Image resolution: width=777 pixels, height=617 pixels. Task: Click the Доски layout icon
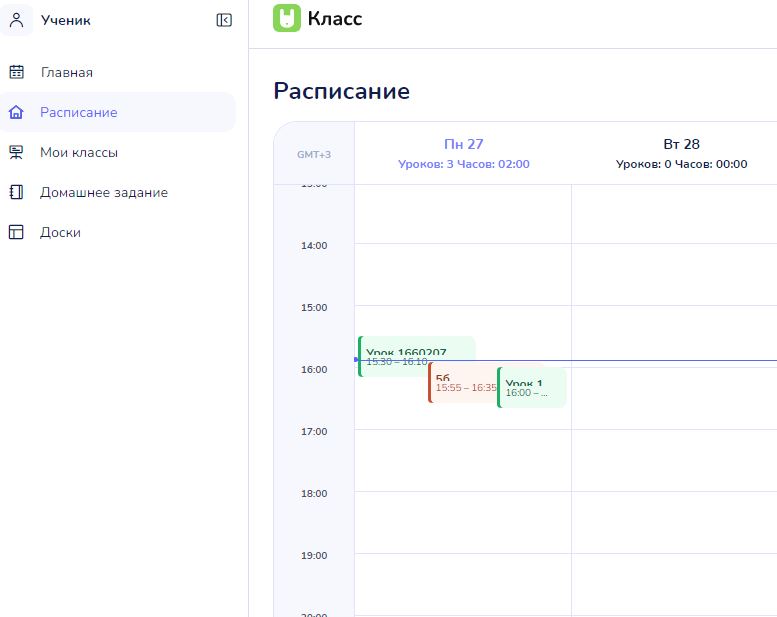(x=16, y=232)
